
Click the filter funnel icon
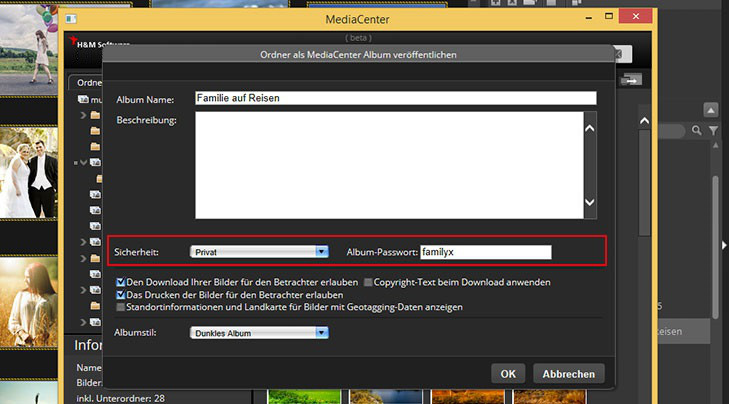(x=714, y=131)
